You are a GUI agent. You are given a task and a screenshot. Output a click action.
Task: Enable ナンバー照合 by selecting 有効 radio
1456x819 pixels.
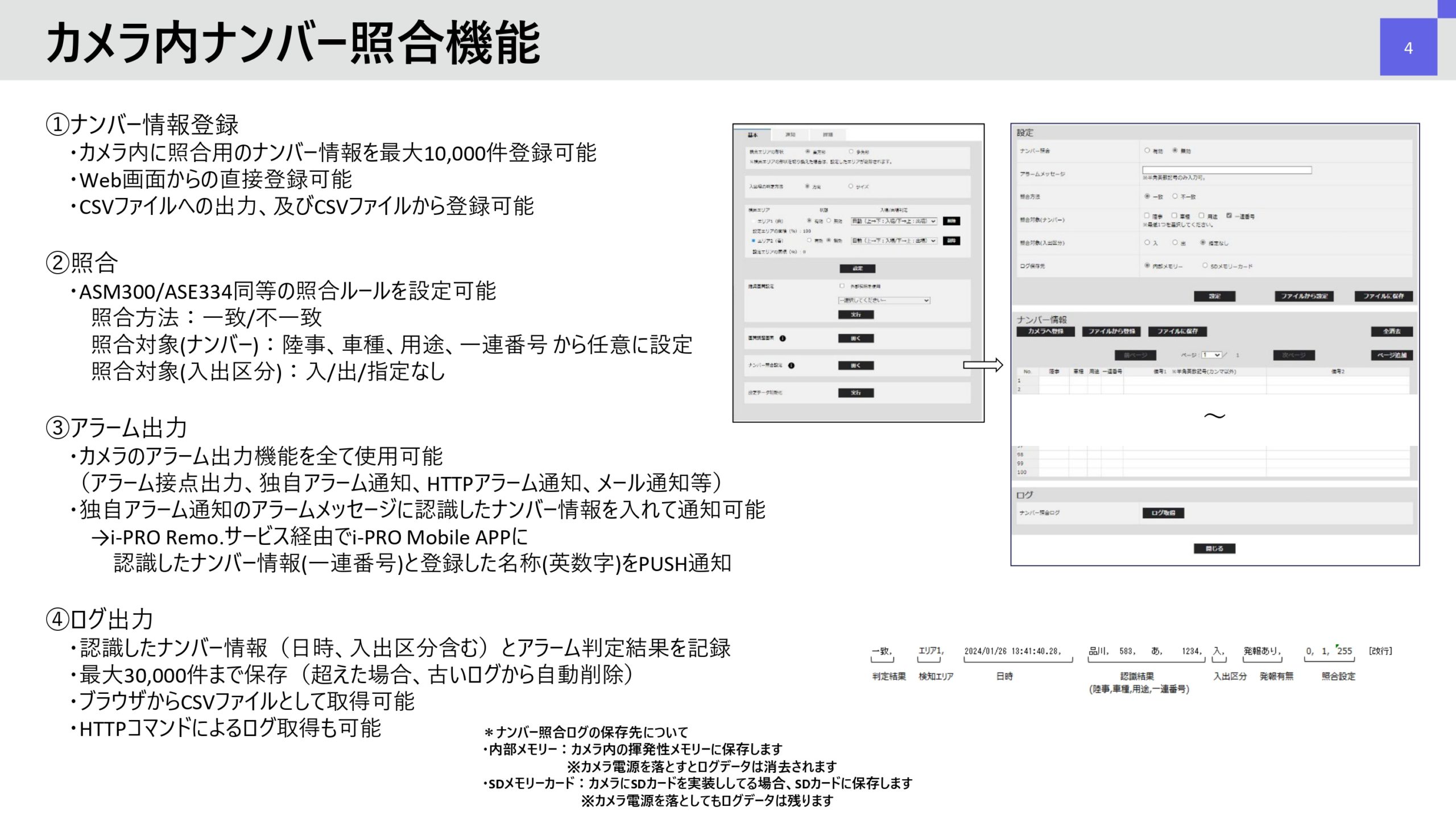tap(1147, 151)
